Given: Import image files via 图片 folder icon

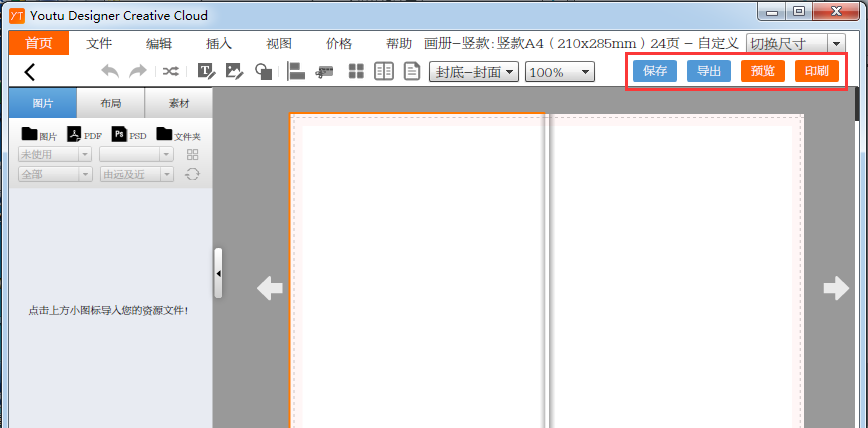Looking at the screenshot, I should point(39,134).
